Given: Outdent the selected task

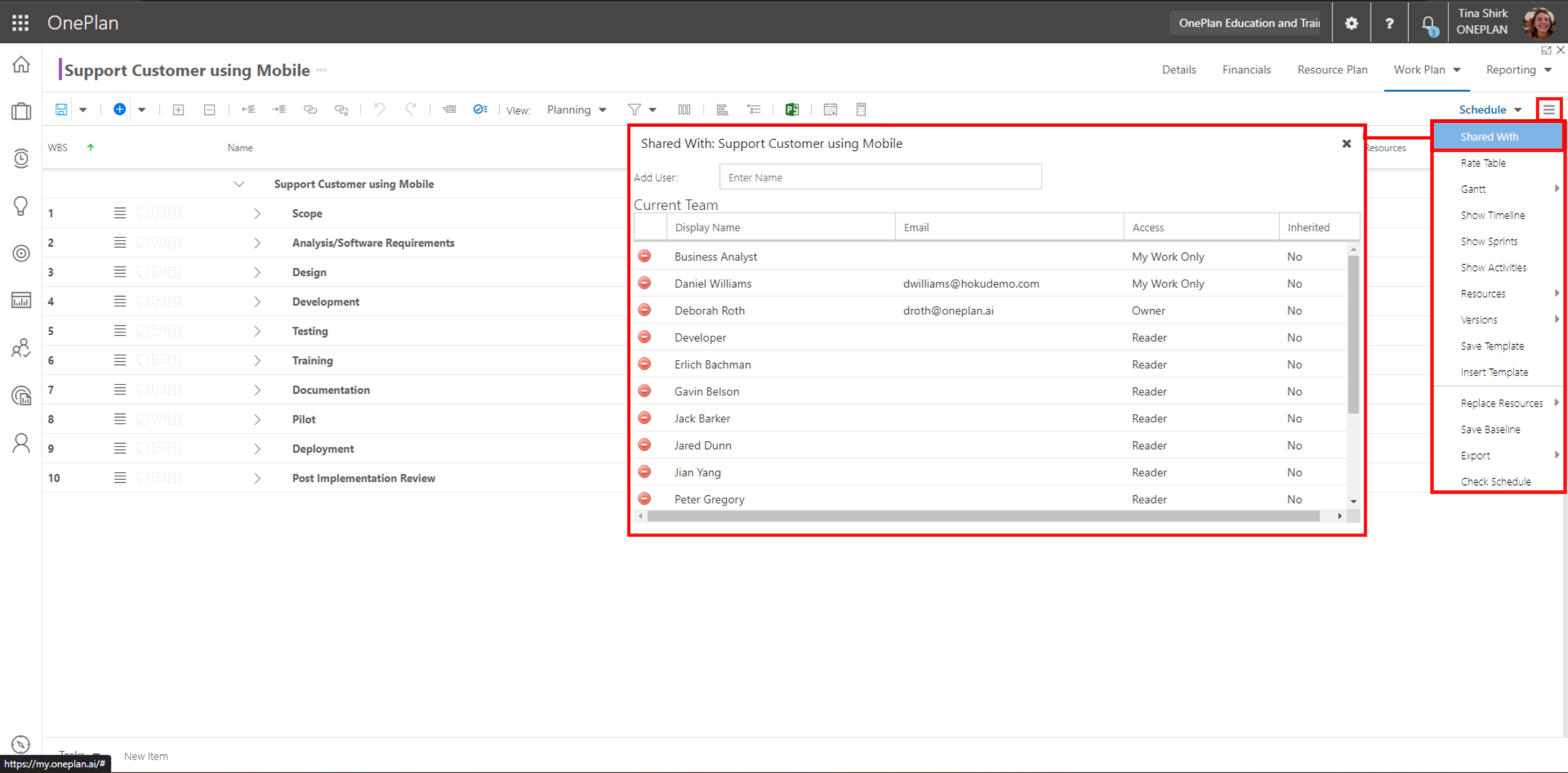Looking at the screenshot, I should pos(248,110).
